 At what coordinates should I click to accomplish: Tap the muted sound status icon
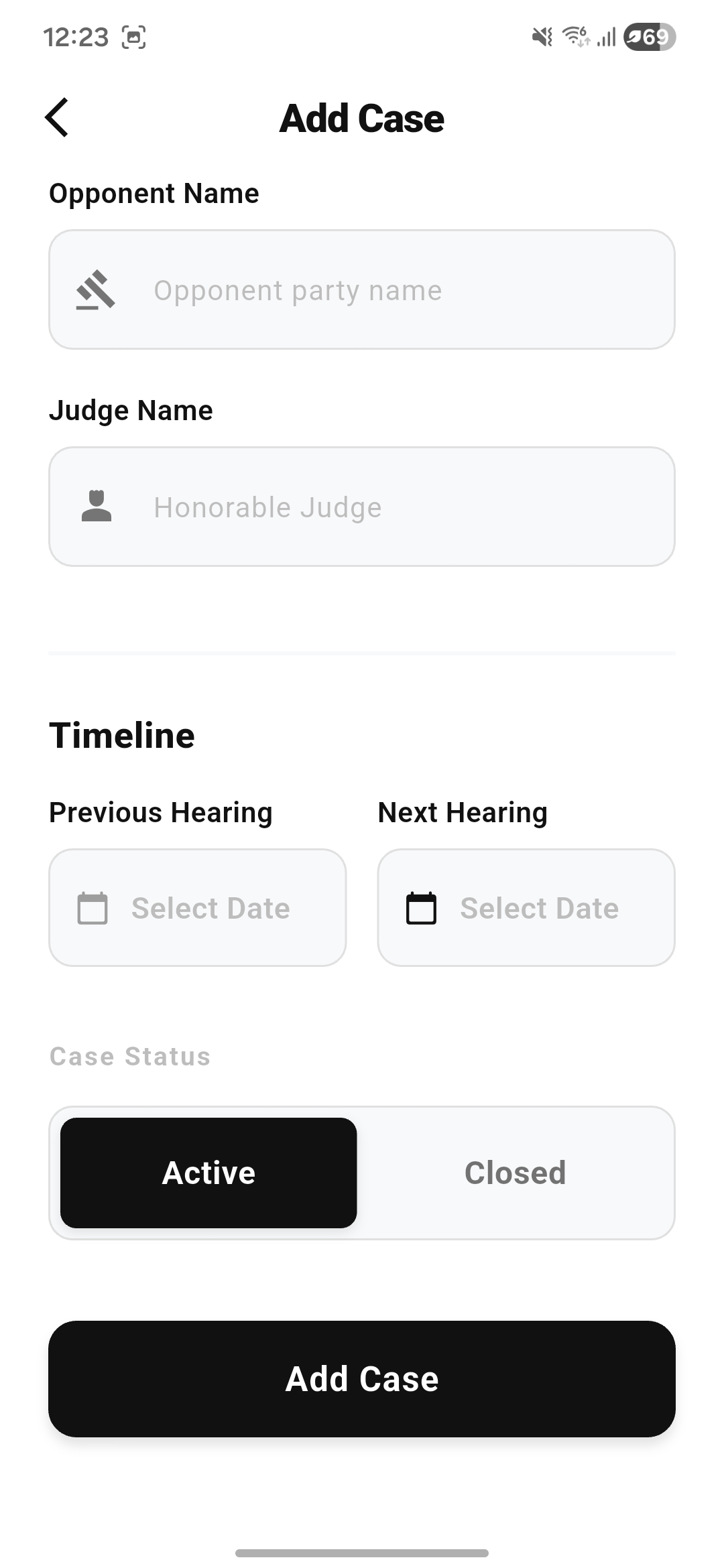pyautogui.click(x=542, y=37)
